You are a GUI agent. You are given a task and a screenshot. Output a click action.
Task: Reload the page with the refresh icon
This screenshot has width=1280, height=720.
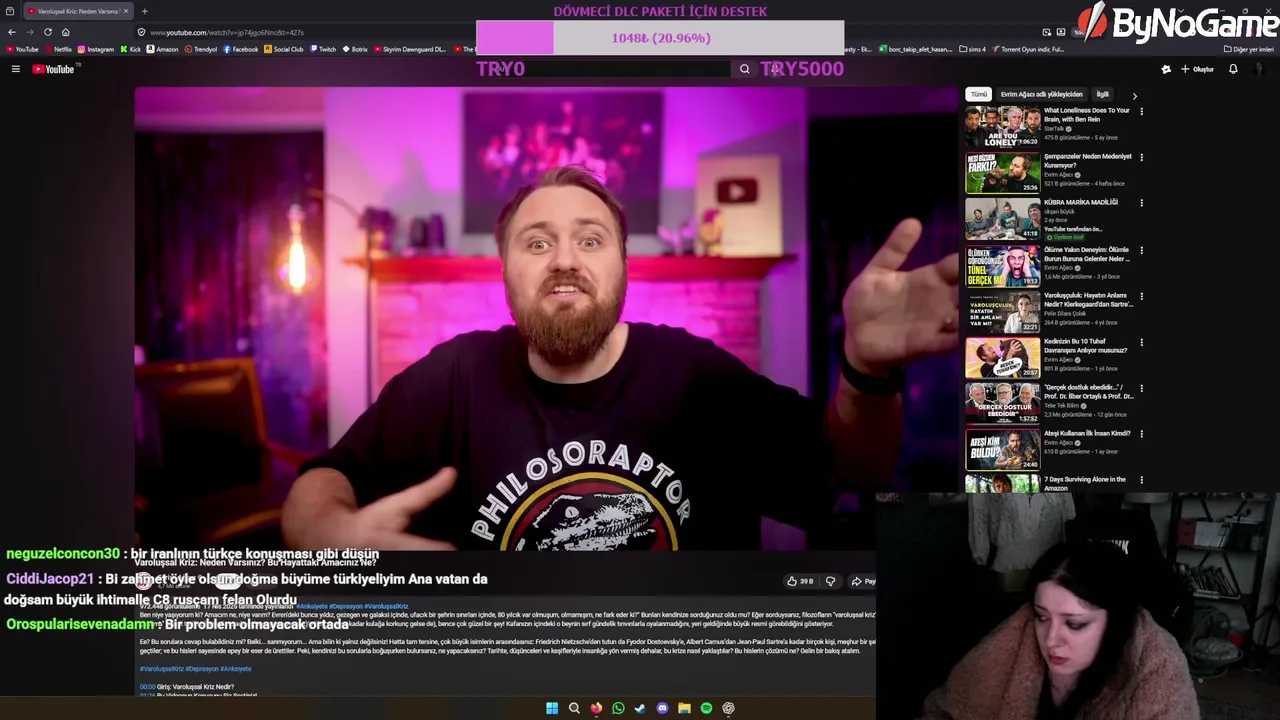[x=47, y=32]
